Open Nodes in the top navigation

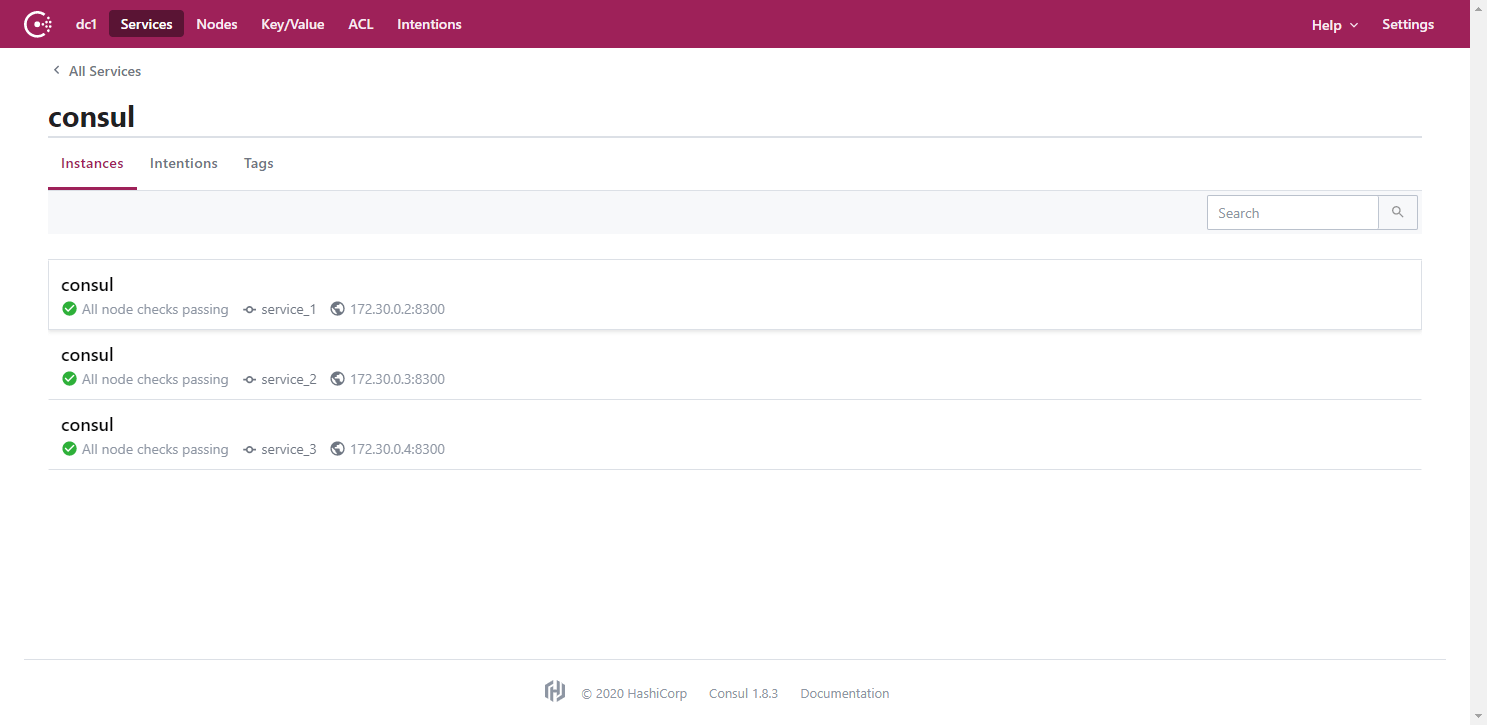point(217,24)
